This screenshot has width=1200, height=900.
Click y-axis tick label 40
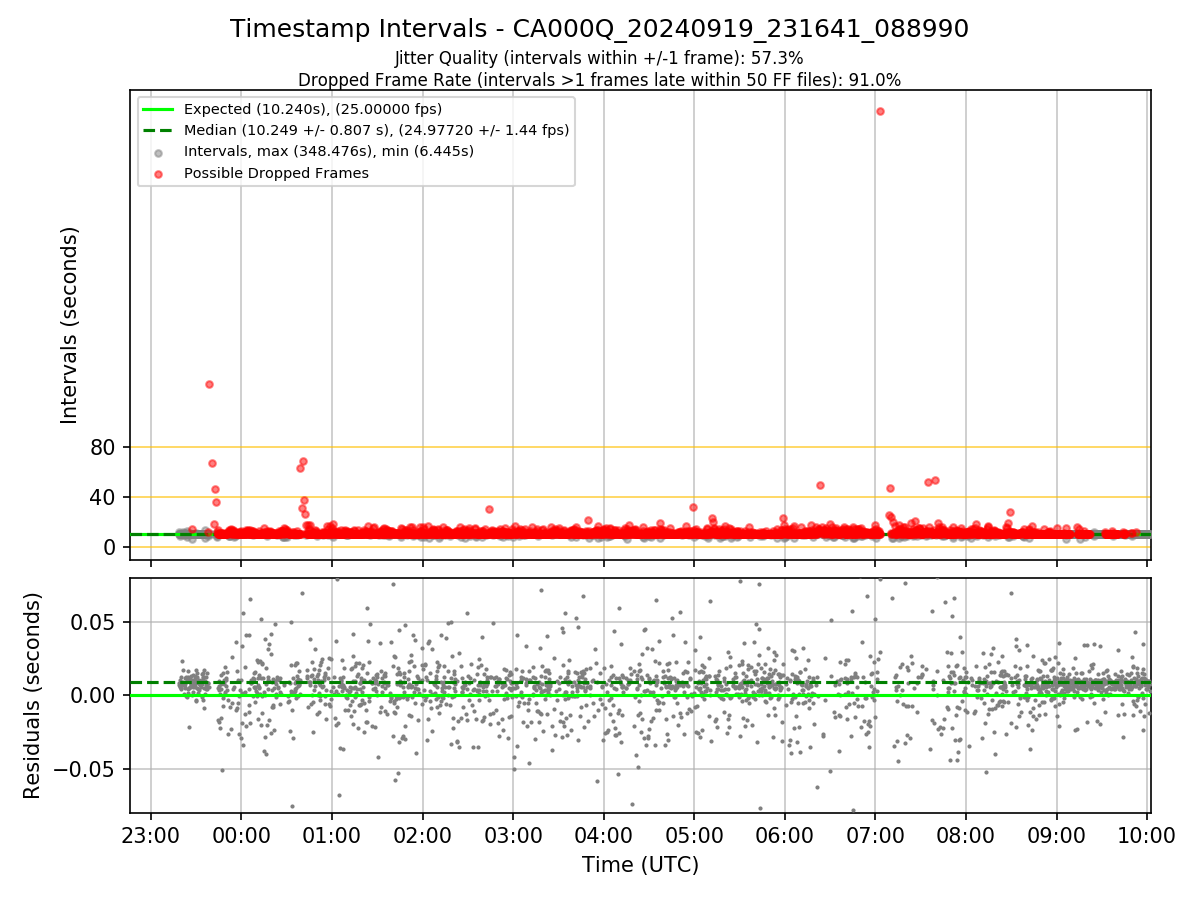(x=105, y=497)
